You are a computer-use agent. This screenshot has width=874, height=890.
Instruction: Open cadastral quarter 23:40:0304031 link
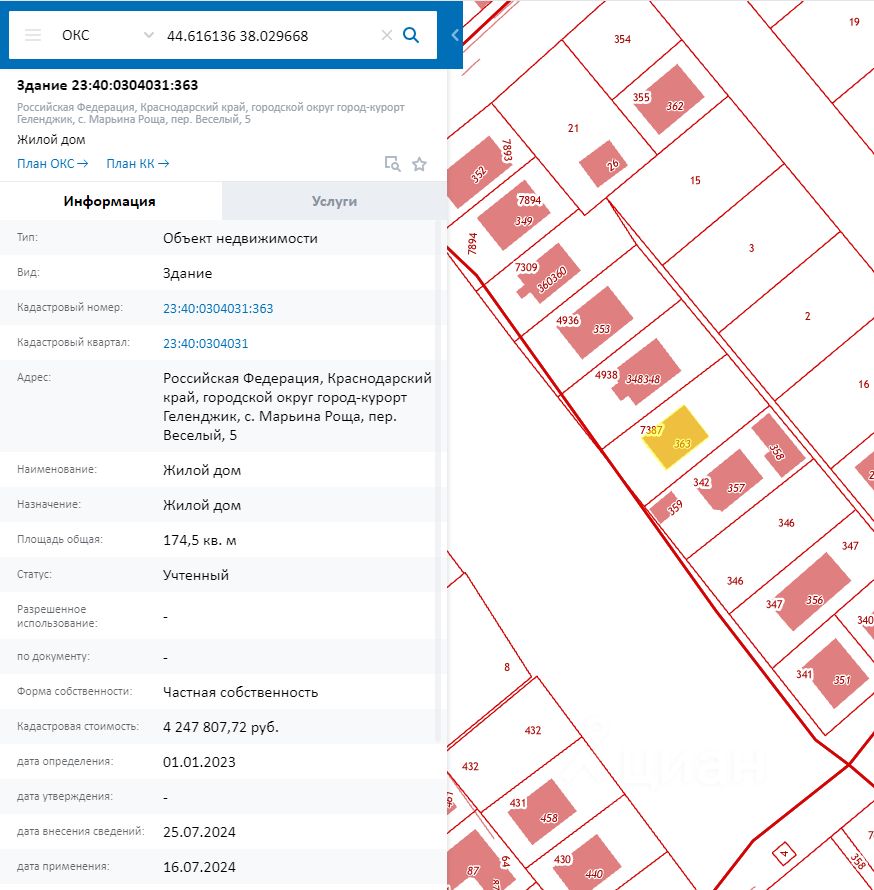[x=205, y=343]
